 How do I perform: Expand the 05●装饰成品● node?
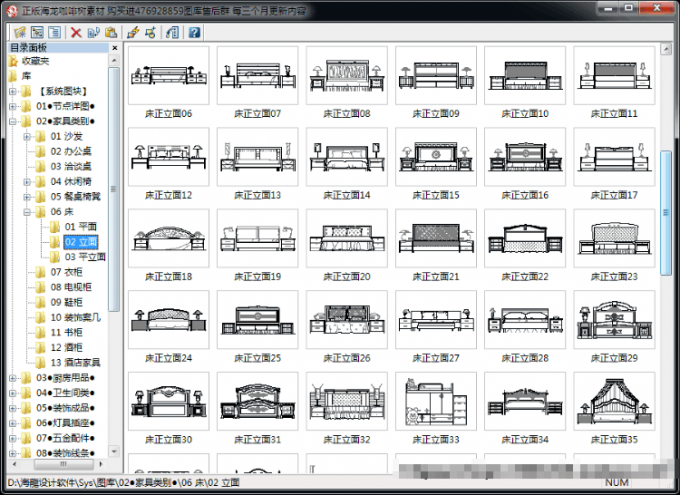[x=13, y=408]
